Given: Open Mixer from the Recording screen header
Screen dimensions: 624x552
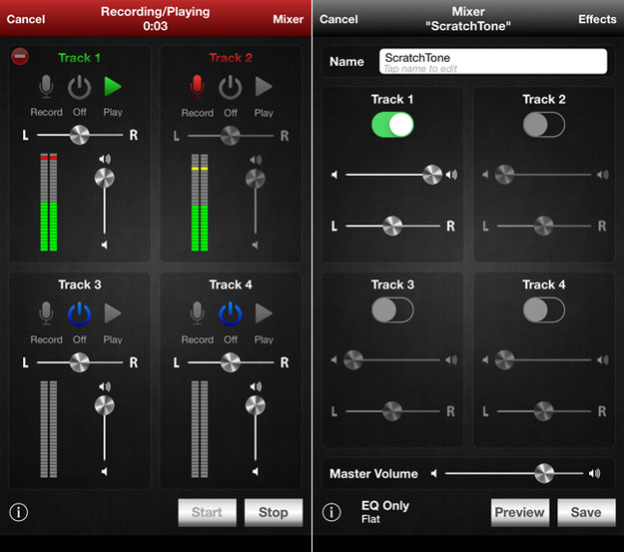Looking at the screenshot, I should [x=288, y=19].
